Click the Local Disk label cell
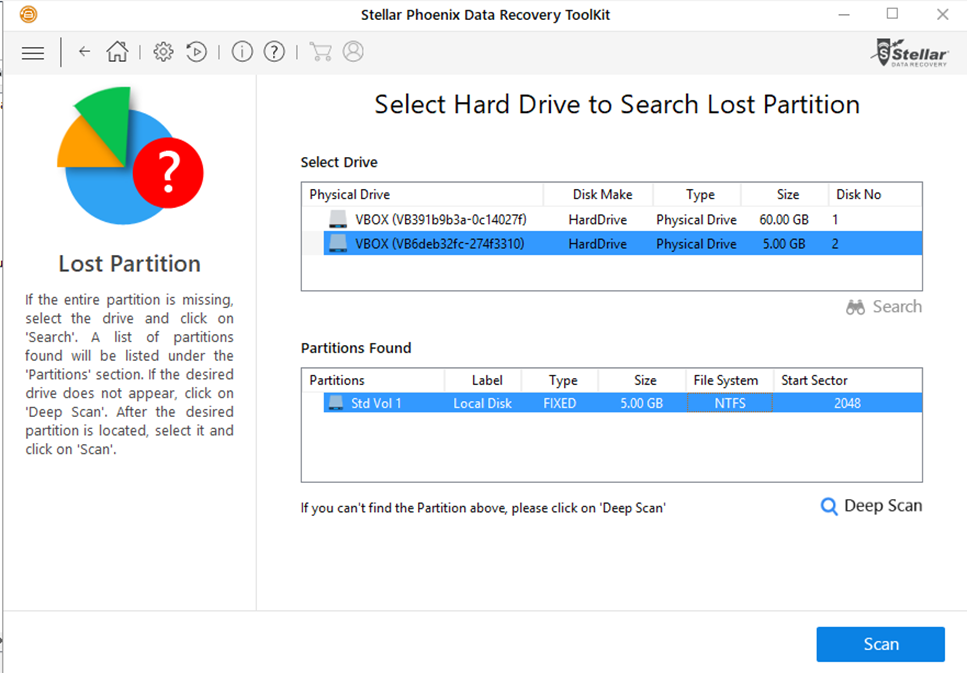Viewport: 967px width, 673px height. (x=483, y=403)
